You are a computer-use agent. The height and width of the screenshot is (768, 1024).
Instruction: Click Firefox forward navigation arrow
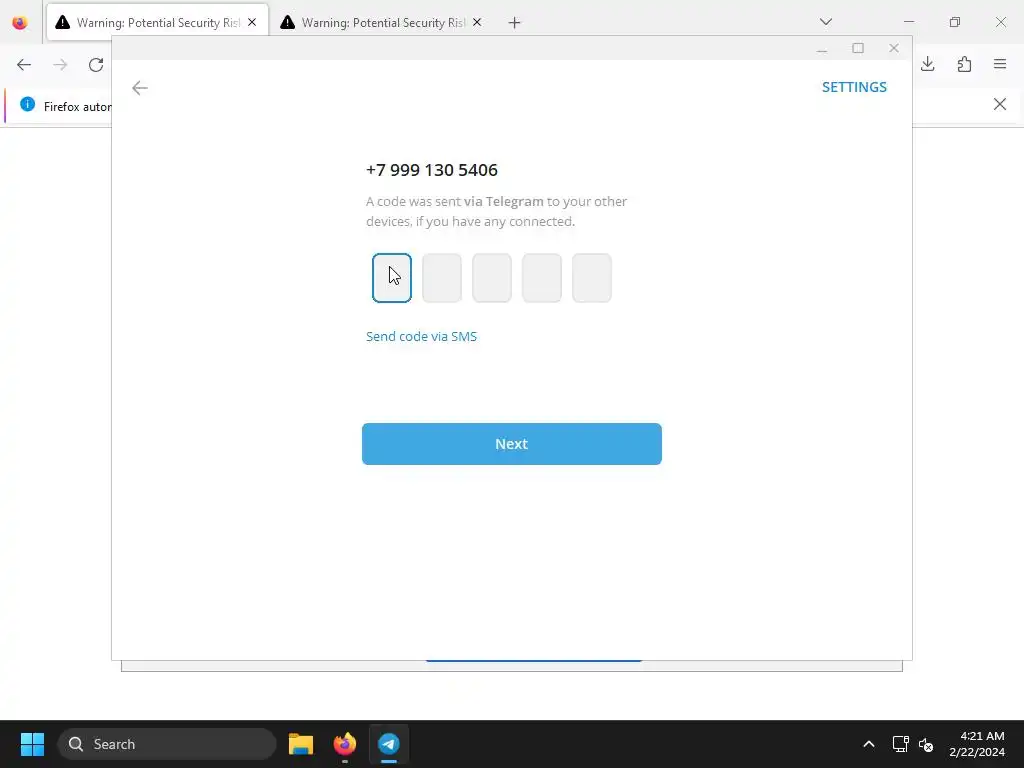(60, 65)
